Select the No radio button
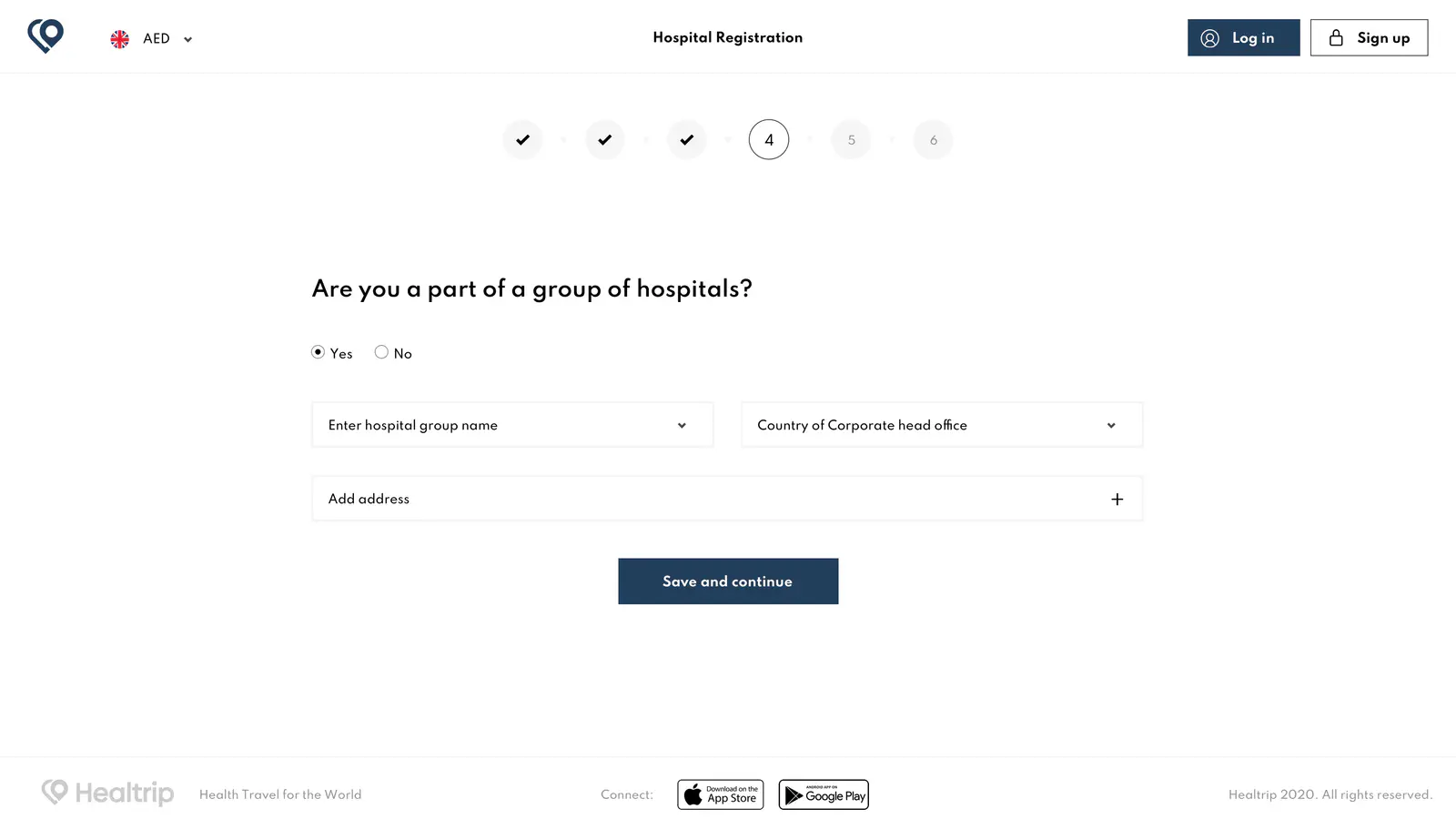Viewport: 1456px width, 829px height. [x=381, y=352]
